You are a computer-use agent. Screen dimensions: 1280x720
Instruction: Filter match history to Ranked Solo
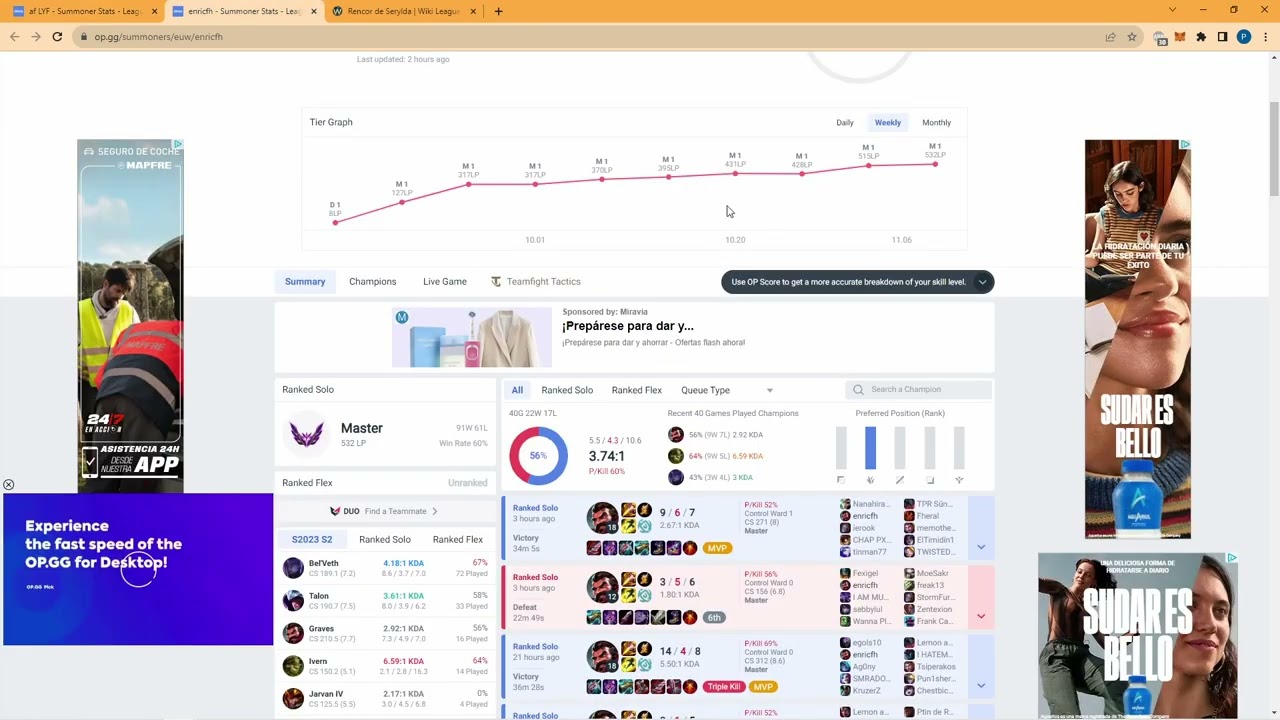[x=567, y=390]
